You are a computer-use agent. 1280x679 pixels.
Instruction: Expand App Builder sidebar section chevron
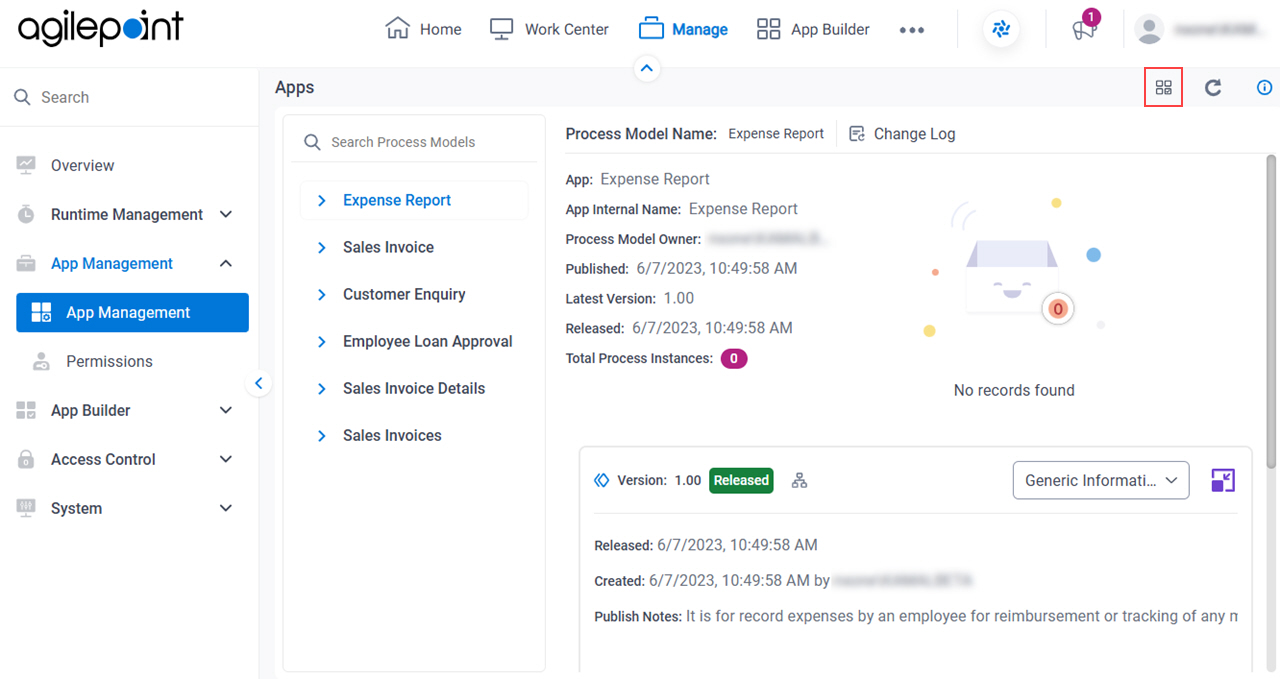(x=226, y=410)
